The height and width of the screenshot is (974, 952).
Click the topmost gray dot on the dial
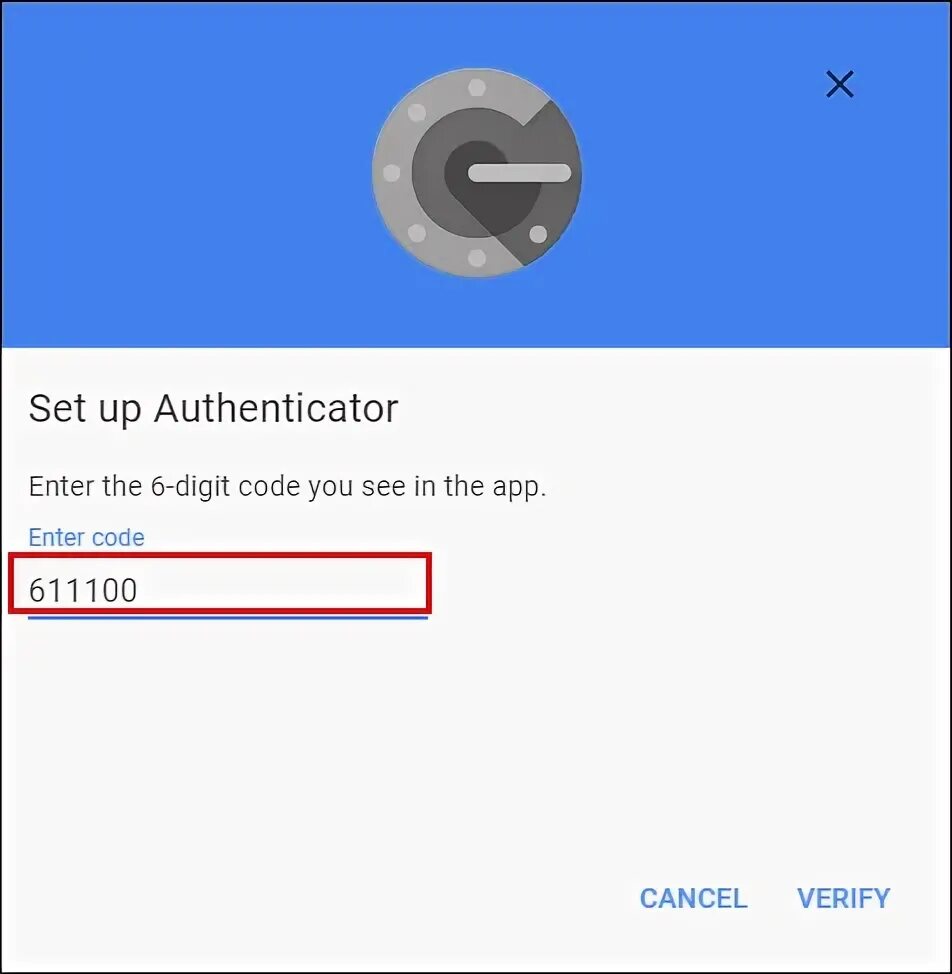(477, 88)
